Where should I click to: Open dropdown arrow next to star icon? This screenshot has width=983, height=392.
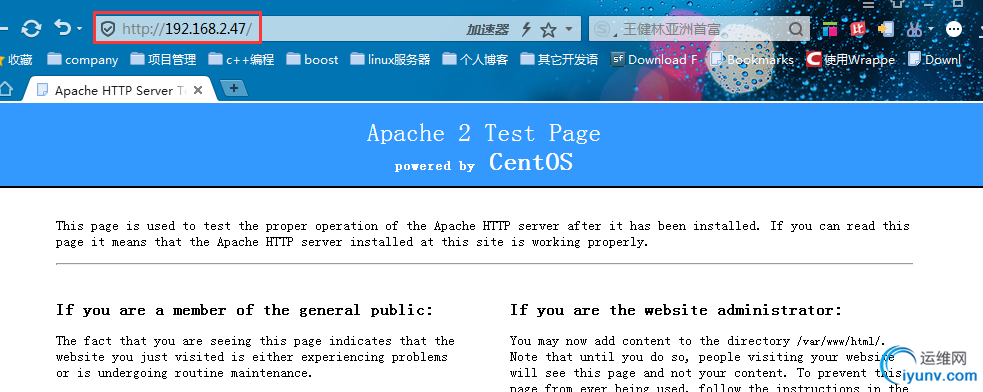tap(569, 29)
